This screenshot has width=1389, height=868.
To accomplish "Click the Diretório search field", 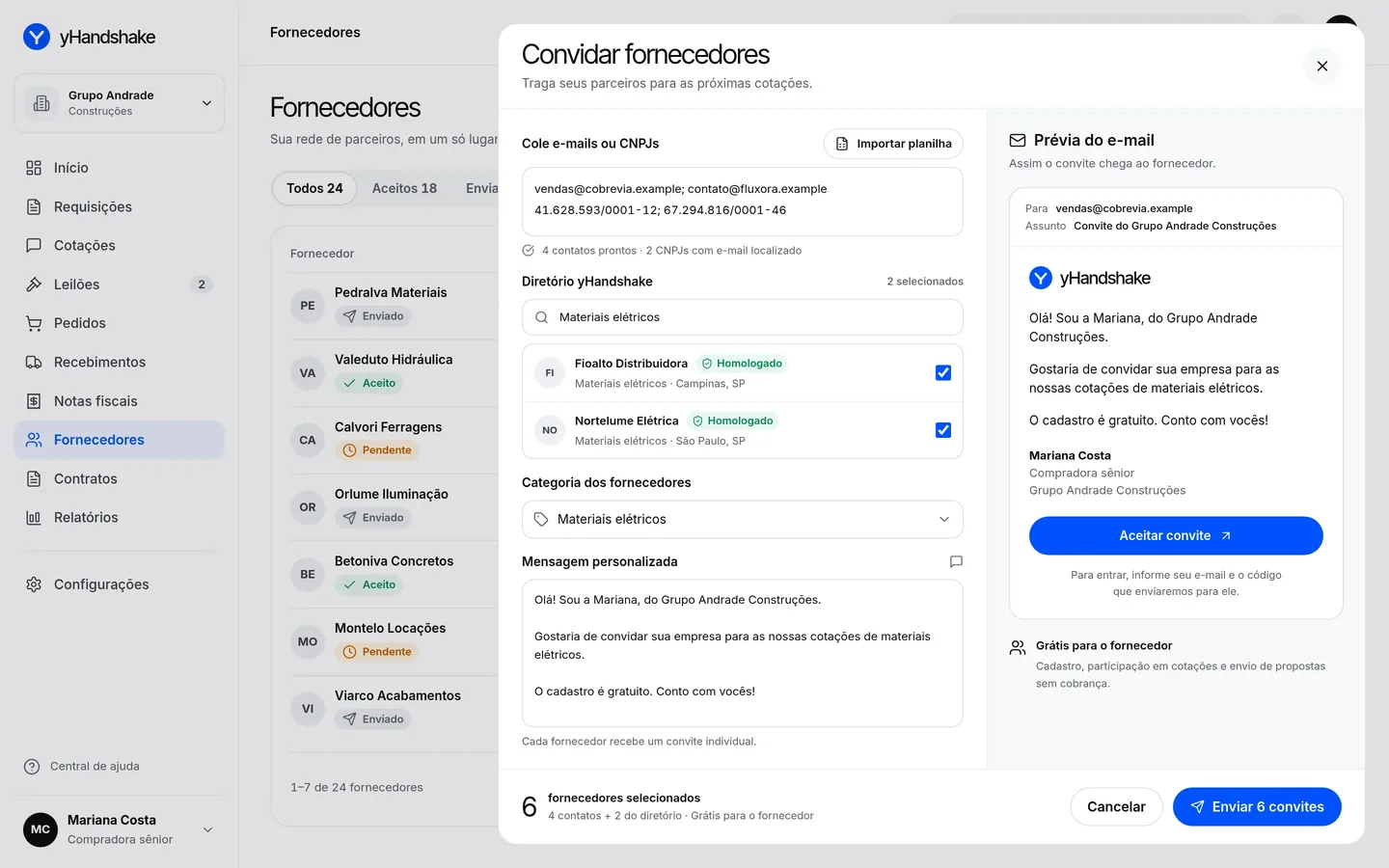I will point(743,317).
